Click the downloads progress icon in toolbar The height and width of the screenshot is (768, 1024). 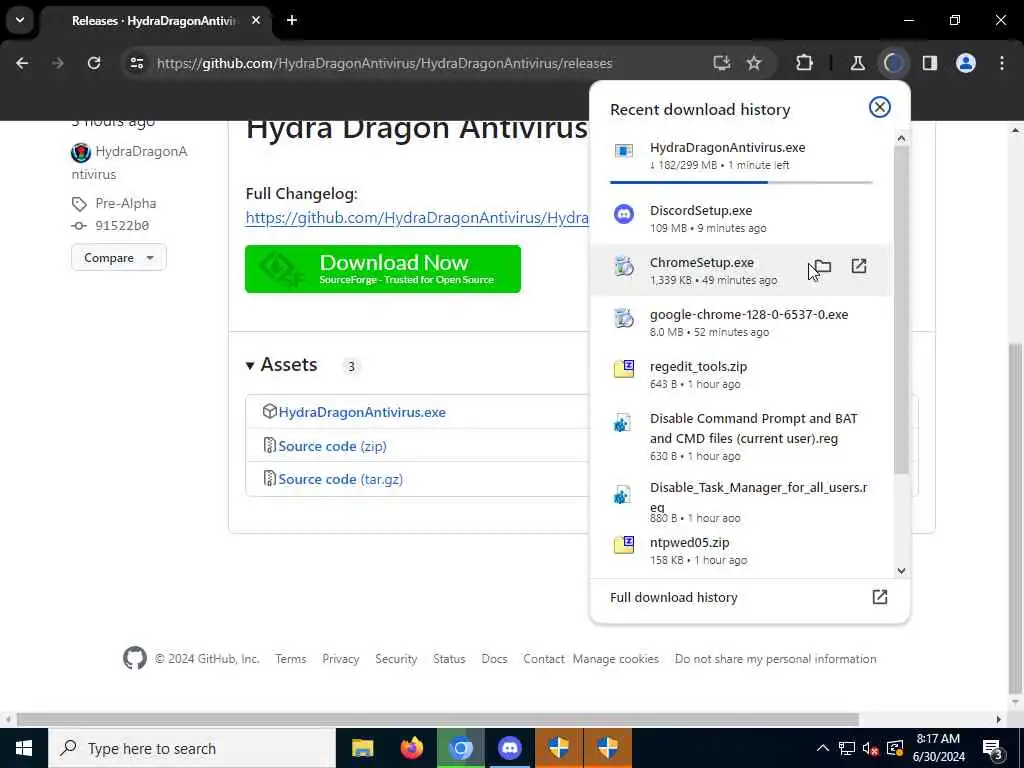point(893,63)
